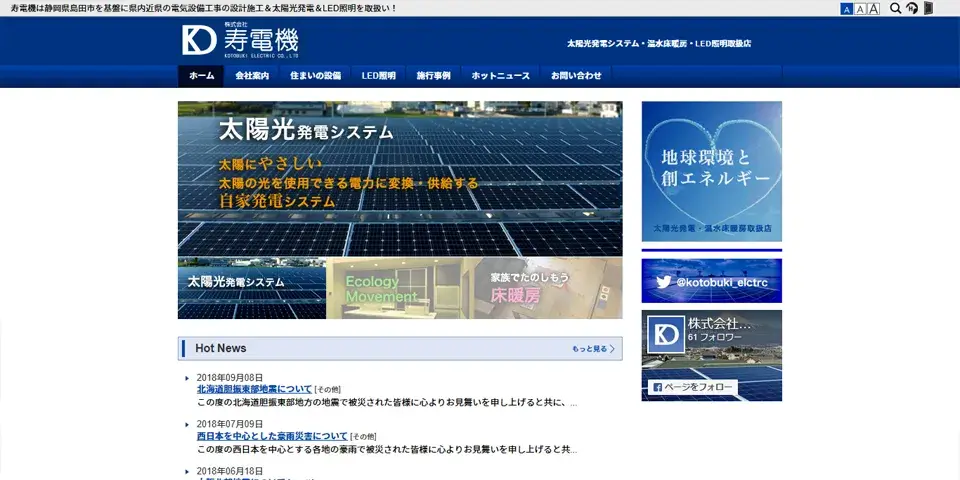The height and width of the screenshot is (480, 960).
Task: Select the Ecology Movement slide thumbnail
Action: 400,288
